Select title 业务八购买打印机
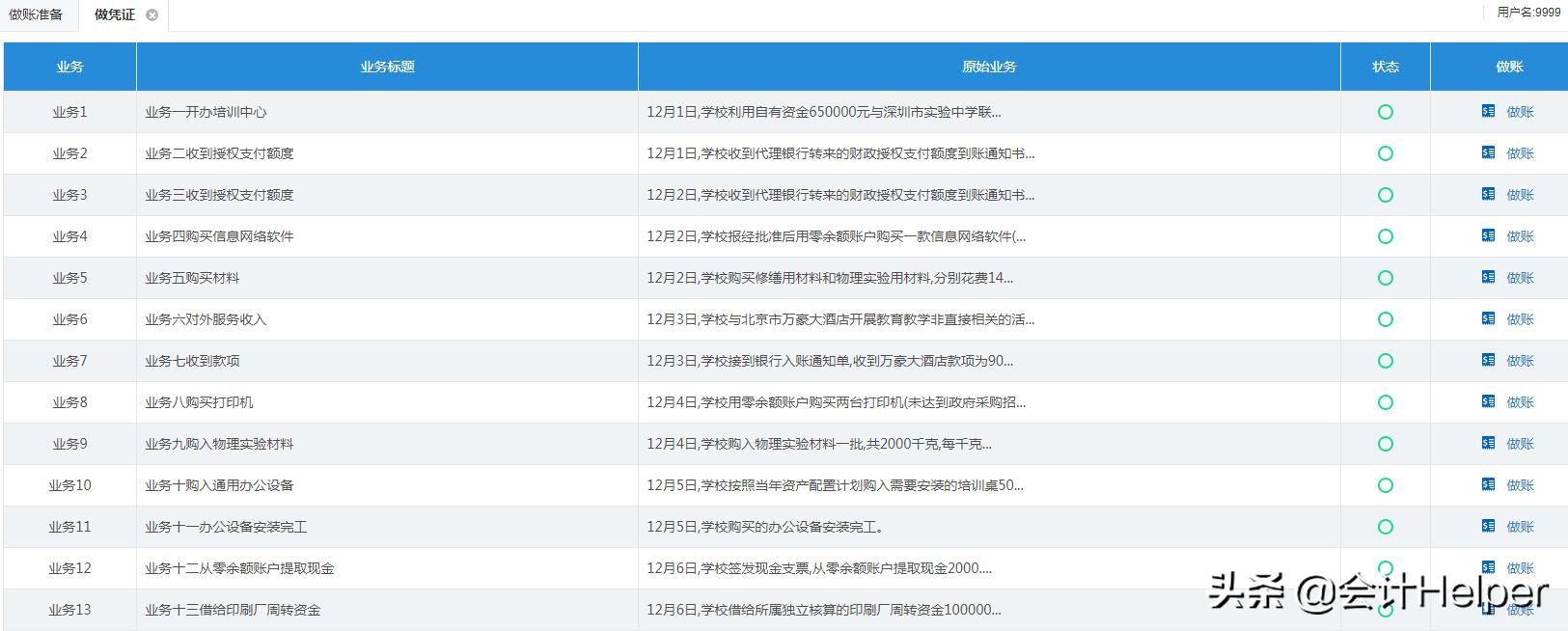The width and height of the screenshot is (1568, 631). (x=199, y=402)
